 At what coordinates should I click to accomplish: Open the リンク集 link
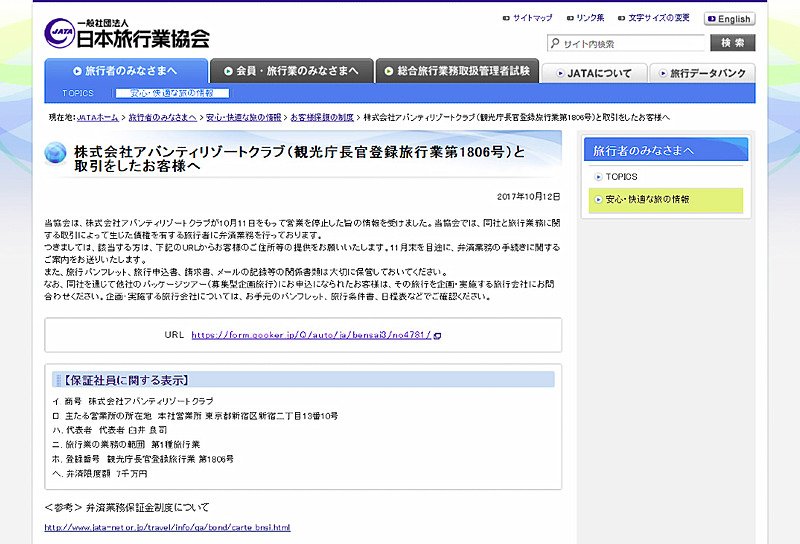tap(590, 18)
